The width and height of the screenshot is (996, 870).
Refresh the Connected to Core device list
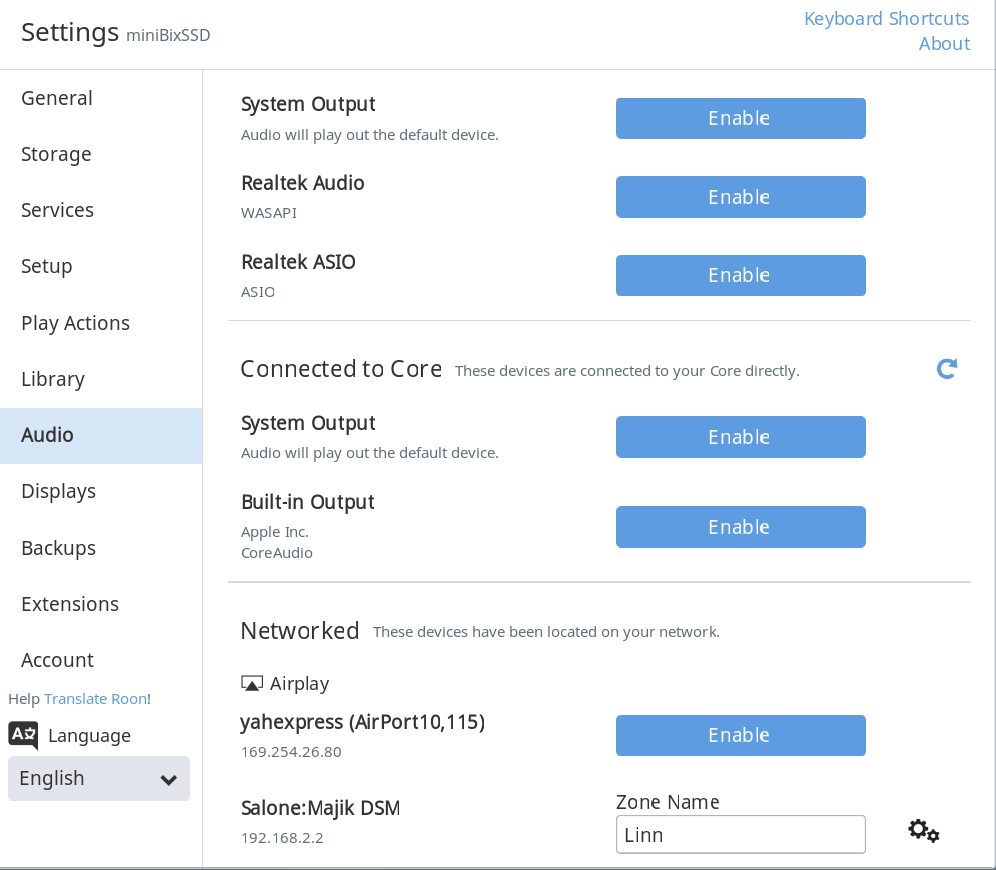pos(946,369)
